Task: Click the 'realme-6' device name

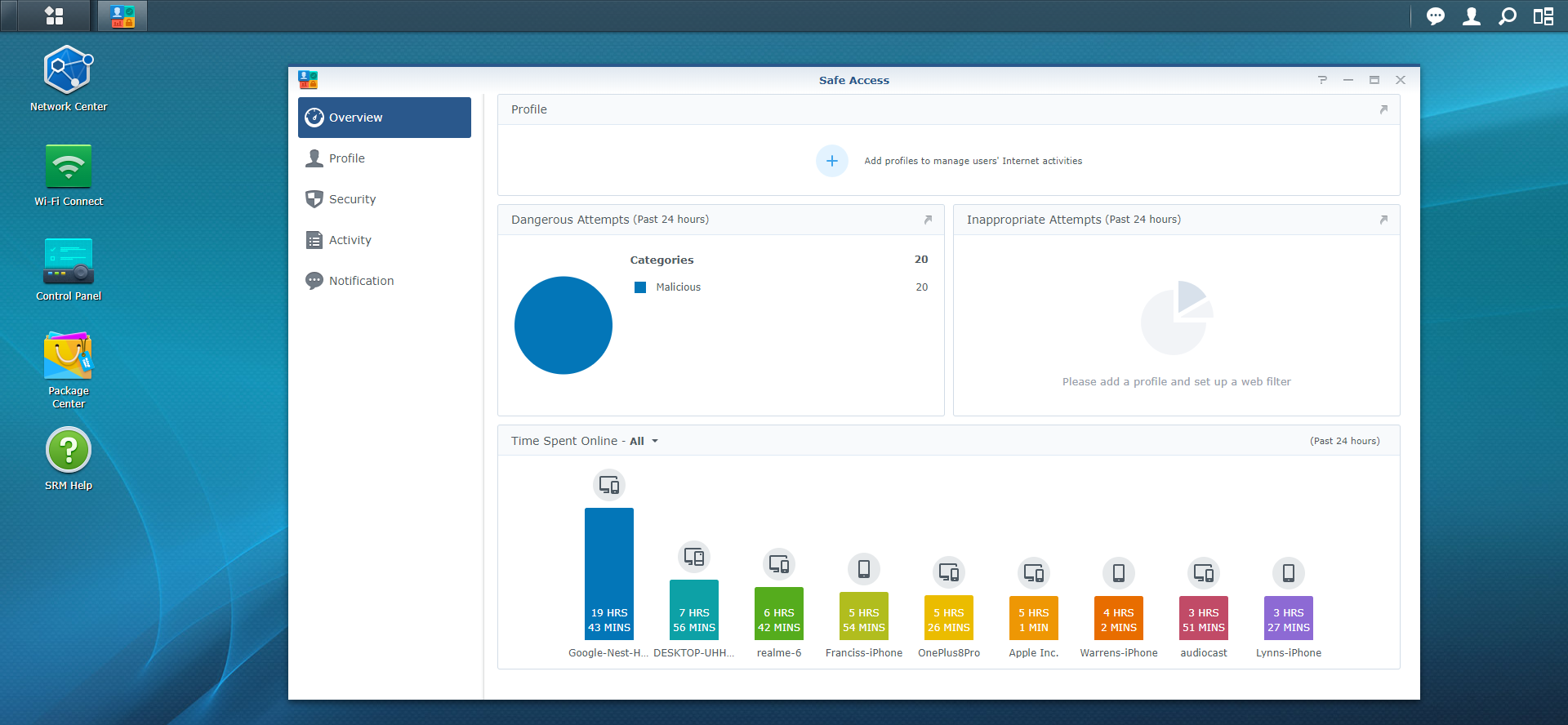Action: click(x=779, y=653)
